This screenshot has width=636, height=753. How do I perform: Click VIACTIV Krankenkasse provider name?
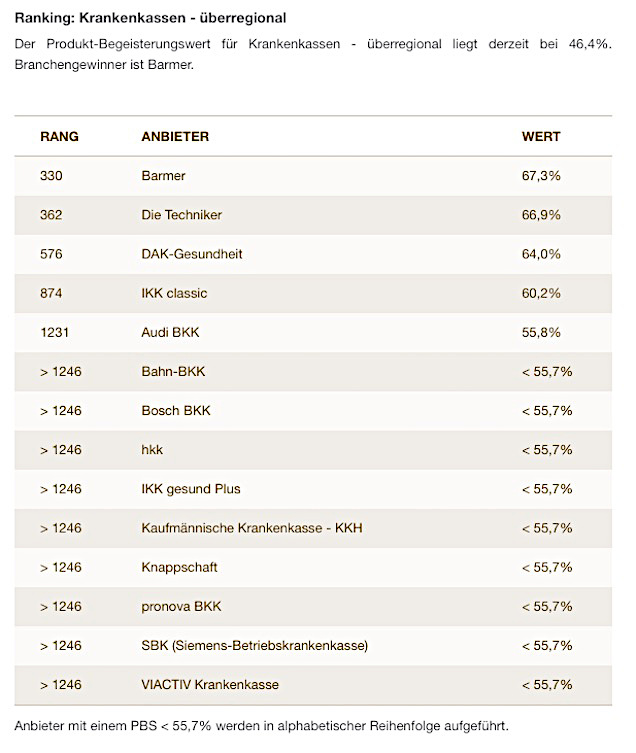[x=210, y=685]
